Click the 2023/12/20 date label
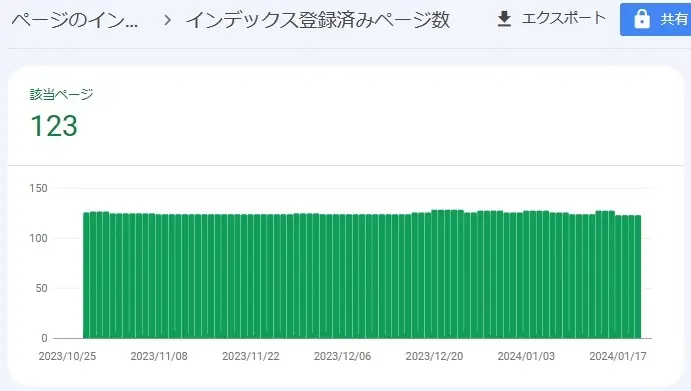The height and width of the screenshot is (391, 691). (434, 356)
